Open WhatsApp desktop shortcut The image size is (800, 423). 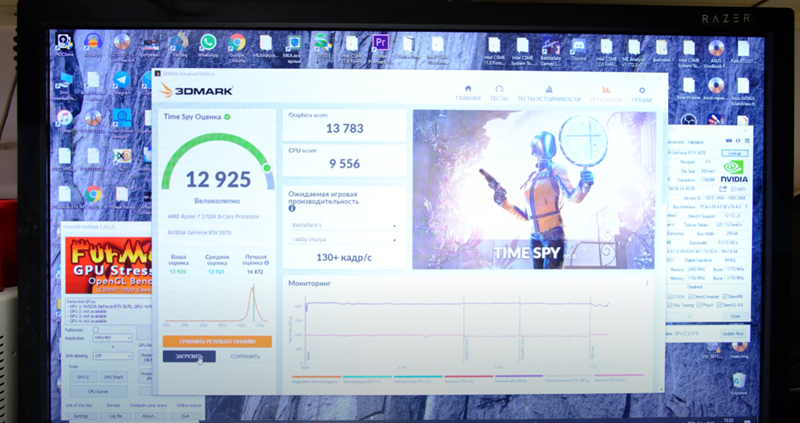pyautogui.click(x=208, y=43)
